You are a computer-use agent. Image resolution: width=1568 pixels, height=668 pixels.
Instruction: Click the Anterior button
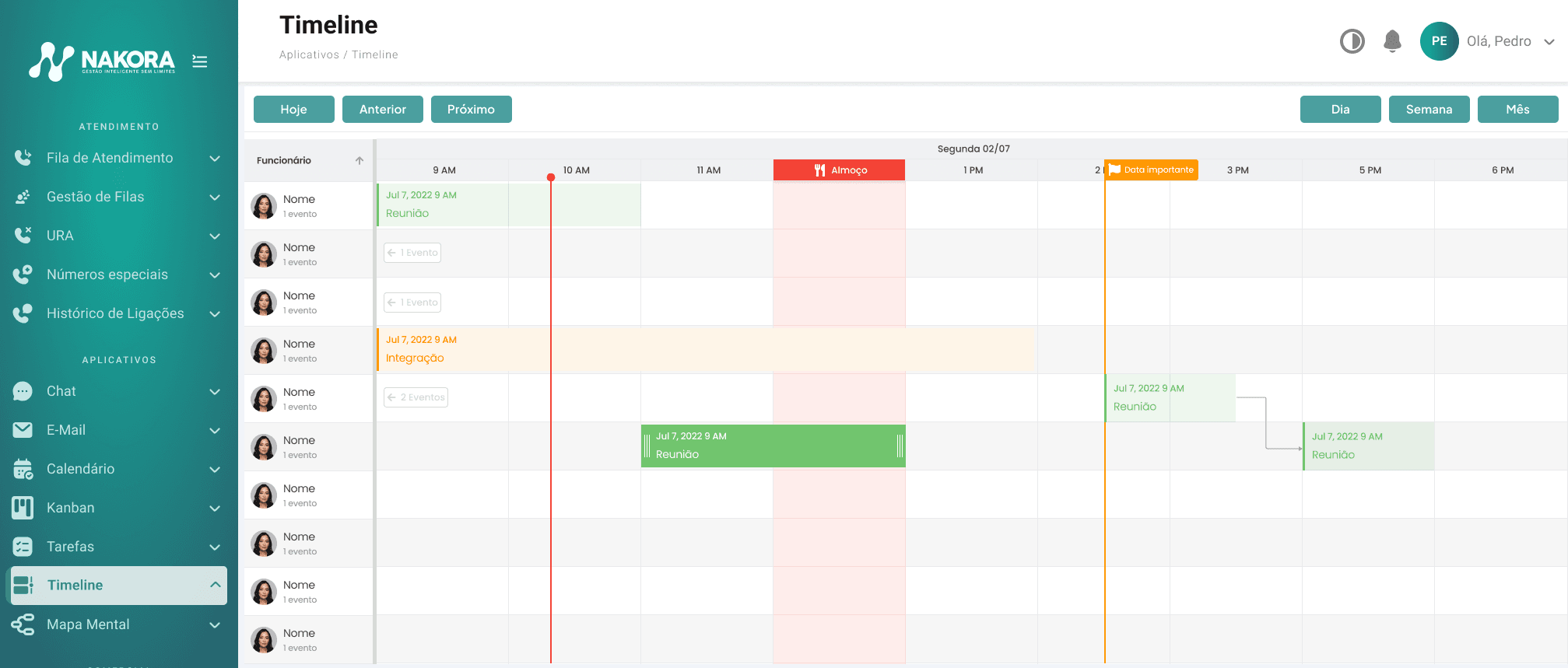pyautogui.click(x=383, y=109)
